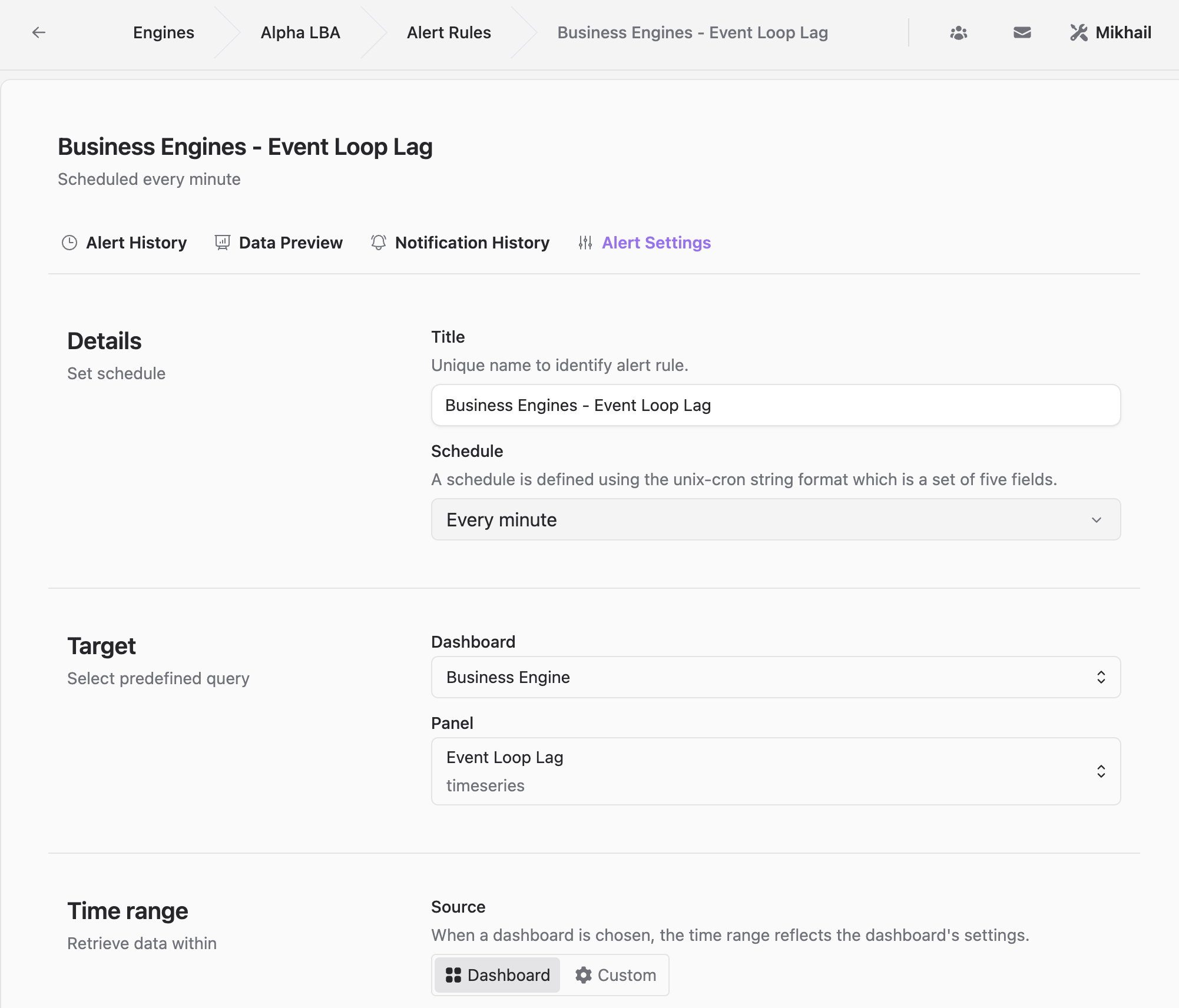
Task: Click the clock icon of Alert History
Action: click(x=69, y=243)
